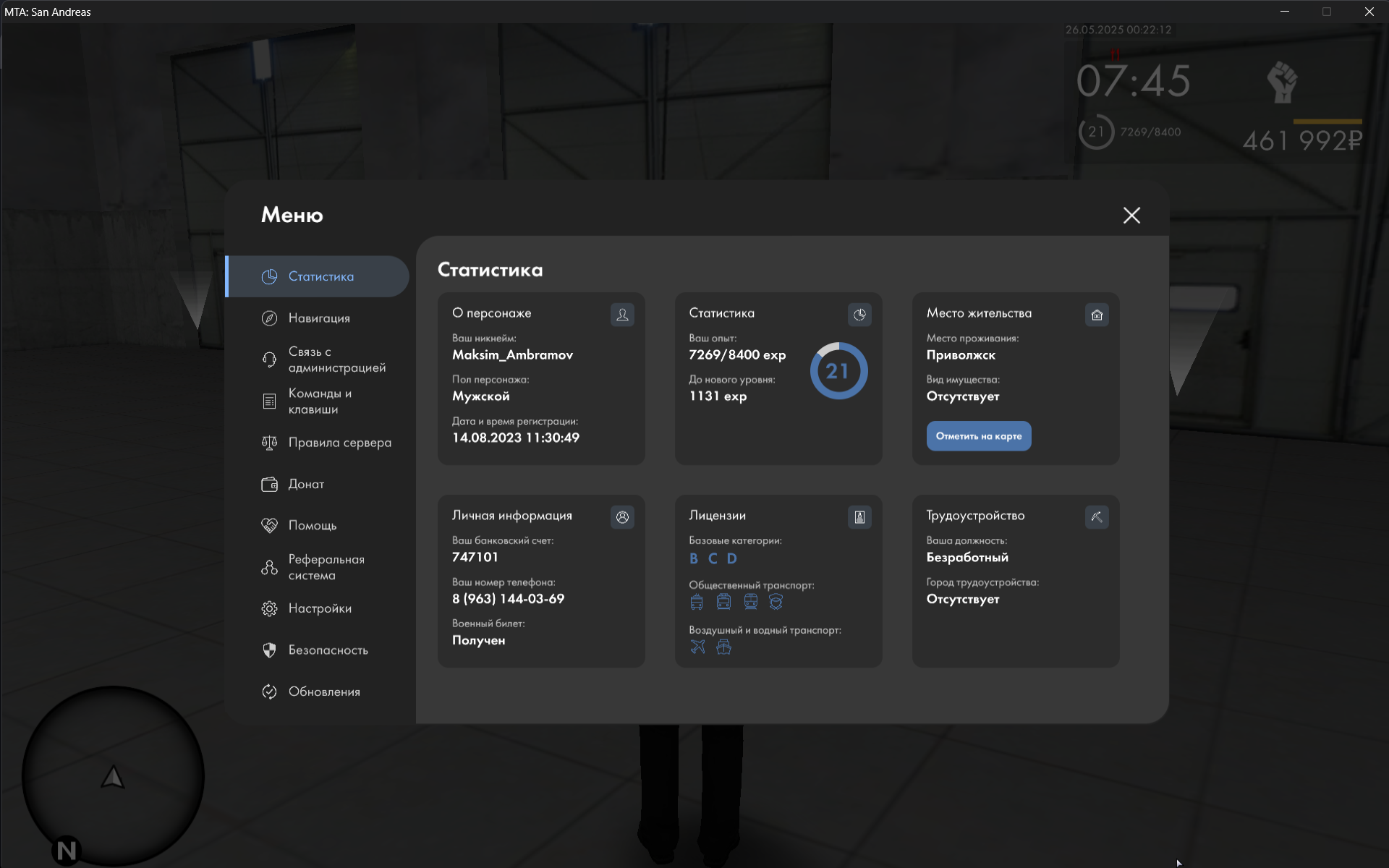Click the license icon in Лицензии card
This screenshot has width=1389, height=868.
[x=859, y=517]
